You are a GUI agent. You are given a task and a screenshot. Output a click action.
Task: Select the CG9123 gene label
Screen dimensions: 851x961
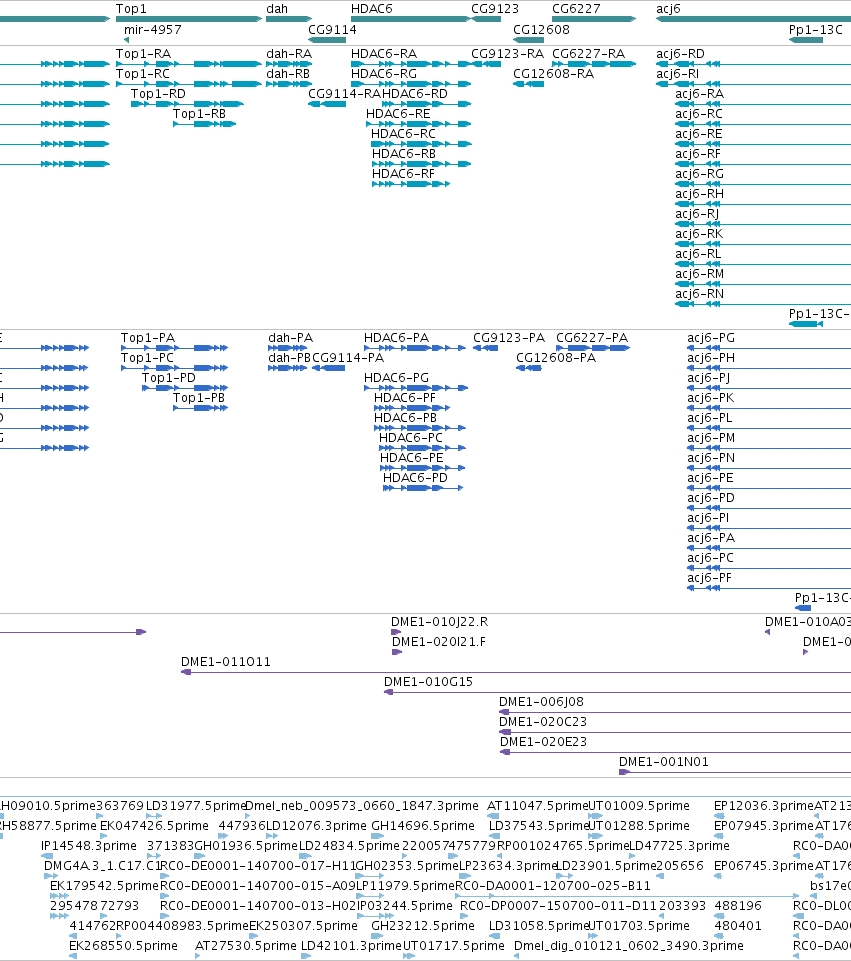[494, 9]
